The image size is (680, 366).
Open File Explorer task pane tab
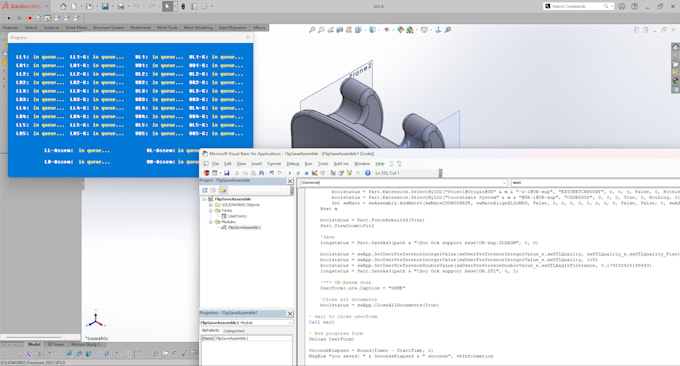676,64
